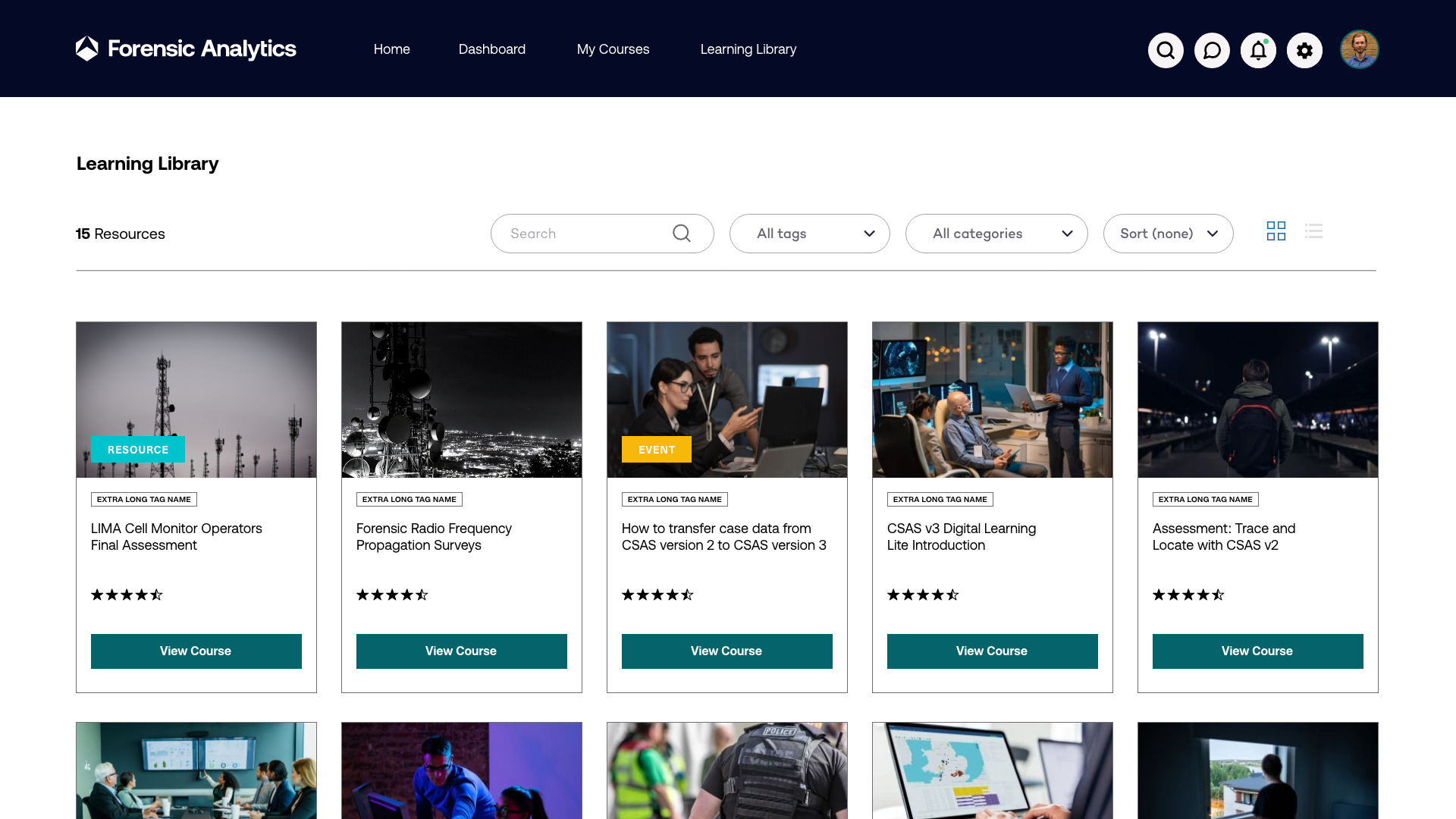This screenshot has height=819, width=1456.
Task: View Course for CSAS v3 Digital Learning
Action: tap(992, 651)
